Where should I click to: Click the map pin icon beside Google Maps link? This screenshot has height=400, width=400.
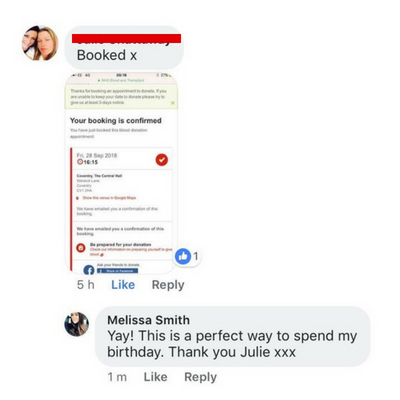click(x=78, y=198)
